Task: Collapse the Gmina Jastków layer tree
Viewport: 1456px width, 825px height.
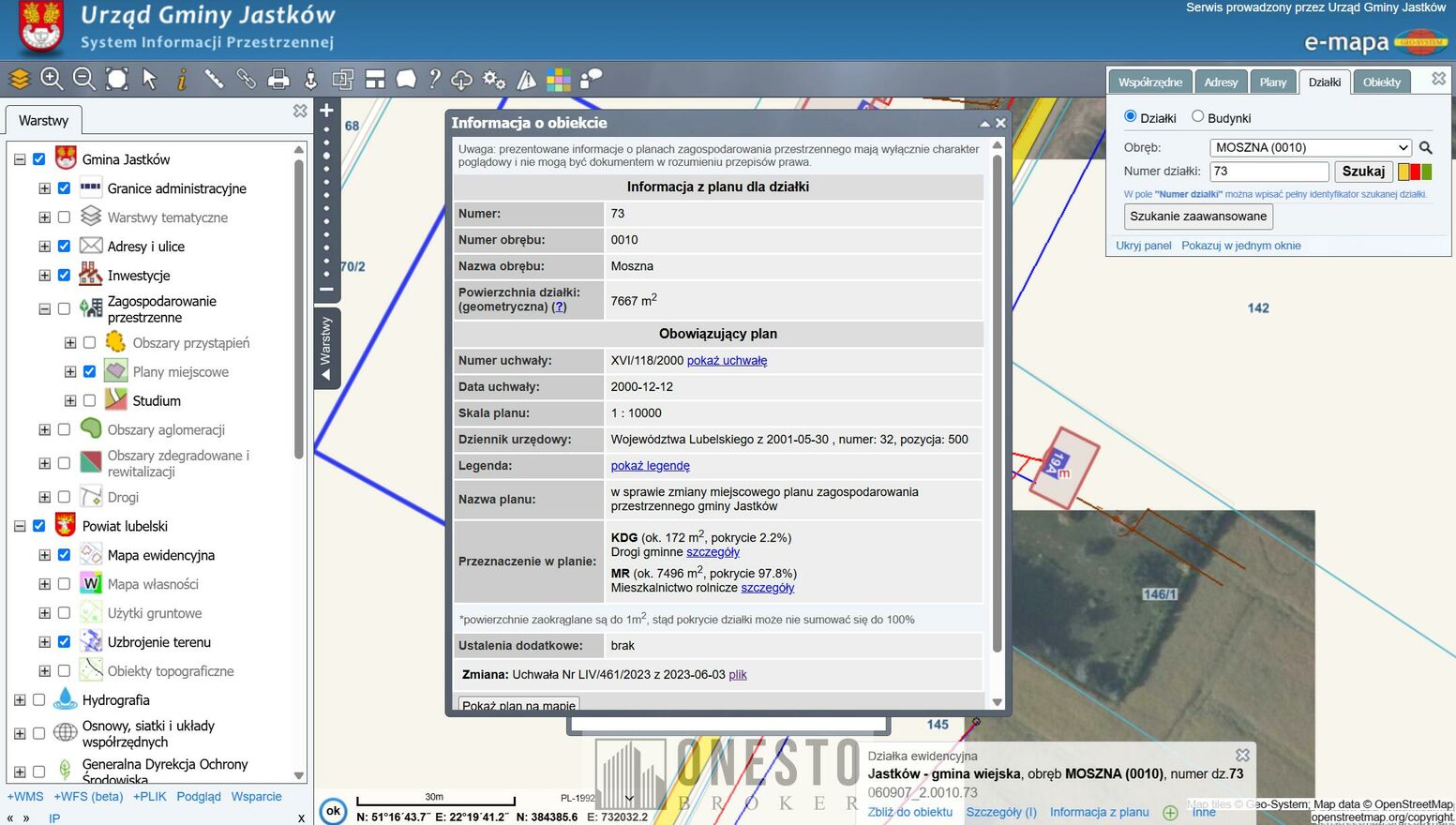Action: coord(20,159)
